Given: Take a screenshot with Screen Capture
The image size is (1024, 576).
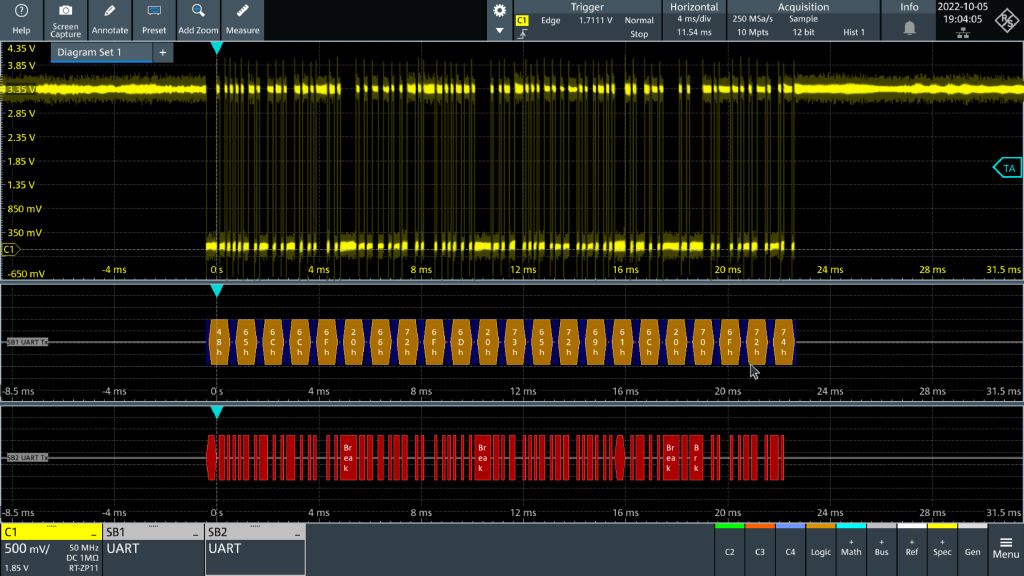Looking at the screenshot, I should pyautogui.click(x=65, y=19).
